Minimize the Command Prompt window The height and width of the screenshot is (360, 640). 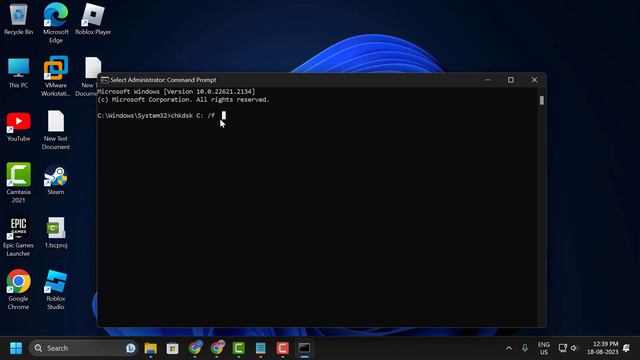(487, 80)
